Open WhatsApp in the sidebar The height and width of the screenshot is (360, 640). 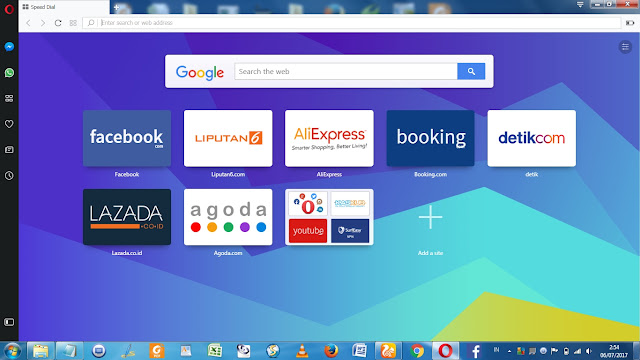pos(9,73)
